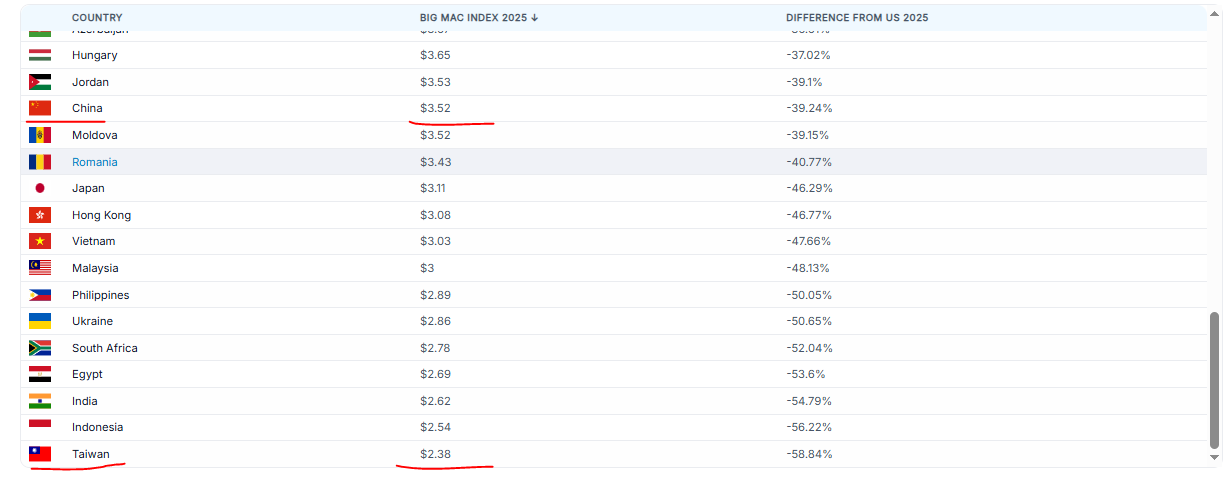Click the Jordan flag icon

pyautogui.click(x=40, y=82)
